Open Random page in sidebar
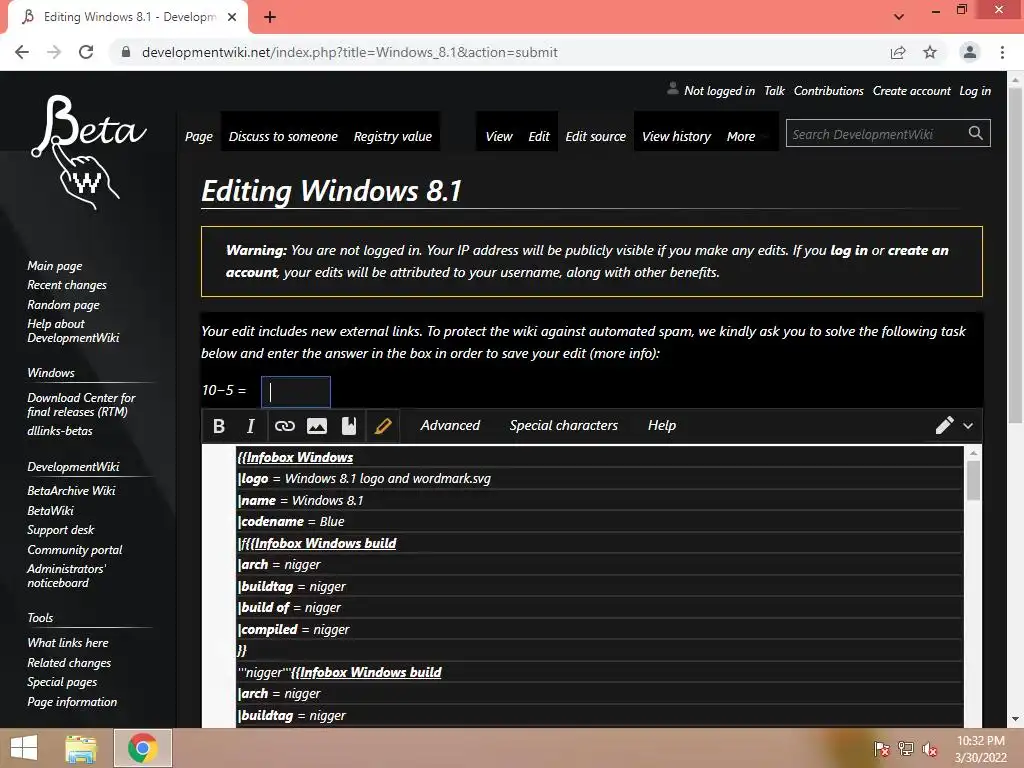This screenshot has width=1024, height=768. [x=63, y=305]
